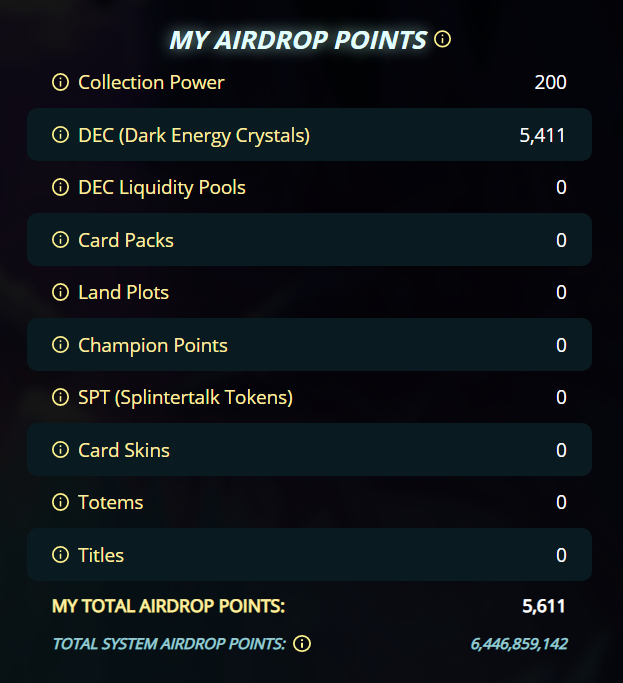Screen dimensions: 623x683
Task: Show info for SPT (Splintertalk Tokens)
Action: pyautogui.click(x=60, y=397)
